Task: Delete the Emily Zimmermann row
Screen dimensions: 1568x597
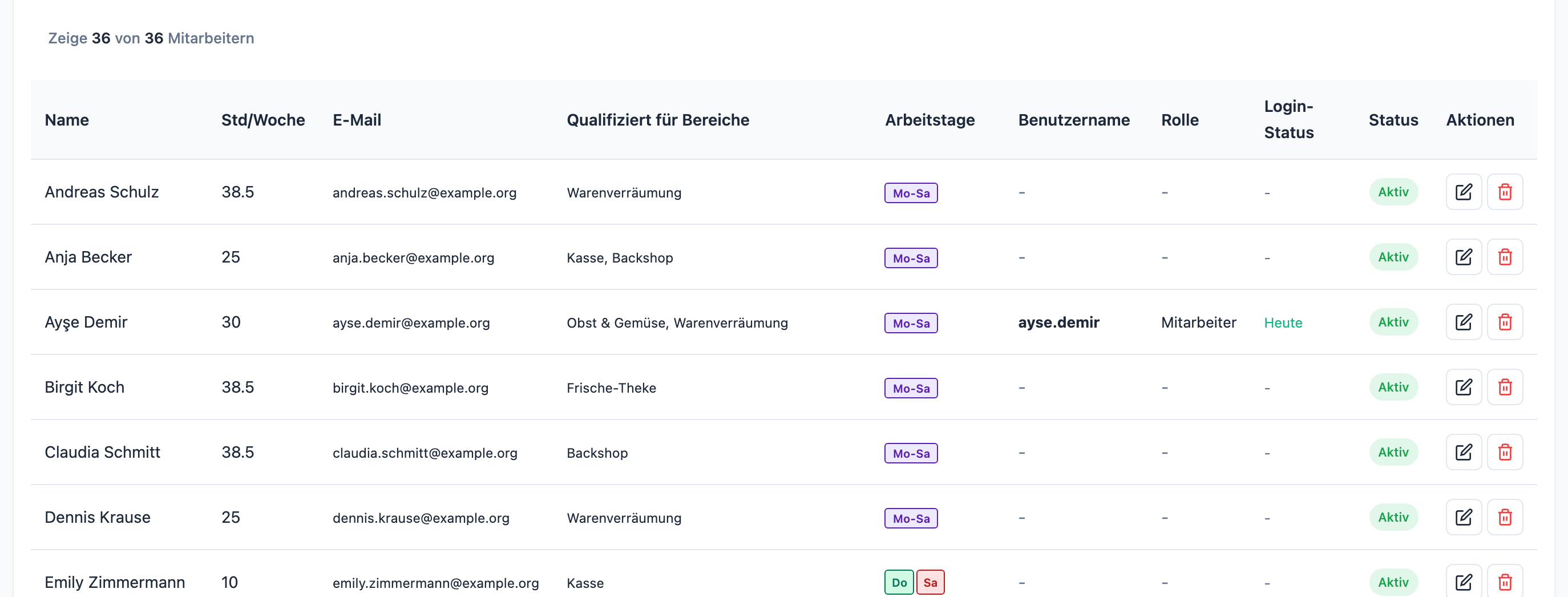Action: point(1505,582)
